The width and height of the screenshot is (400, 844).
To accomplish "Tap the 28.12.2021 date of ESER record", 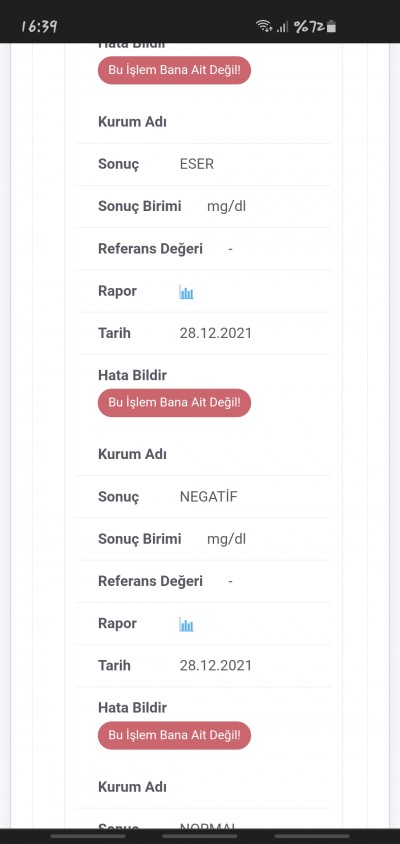I will click(215, 333).
